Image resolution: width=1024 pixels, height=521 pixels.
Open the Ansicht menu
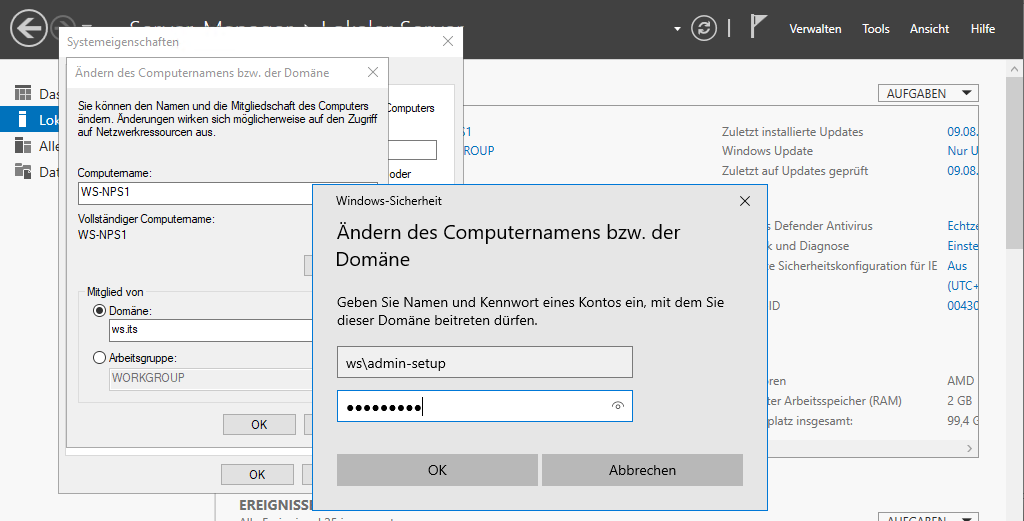pos(929,29)
